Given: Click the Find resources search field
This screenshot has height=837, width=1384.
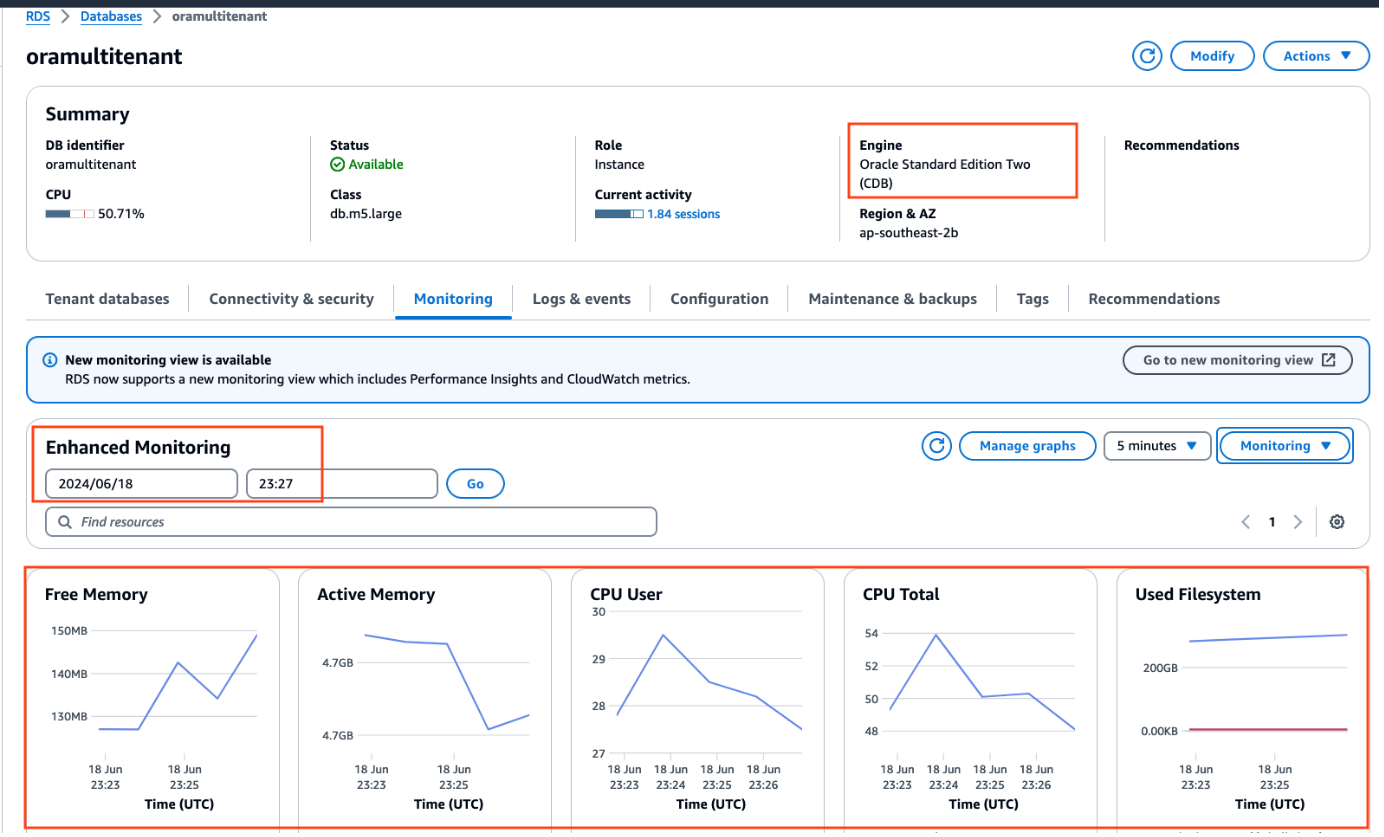Looking at the screenshot, I should [x=350, y=522].
